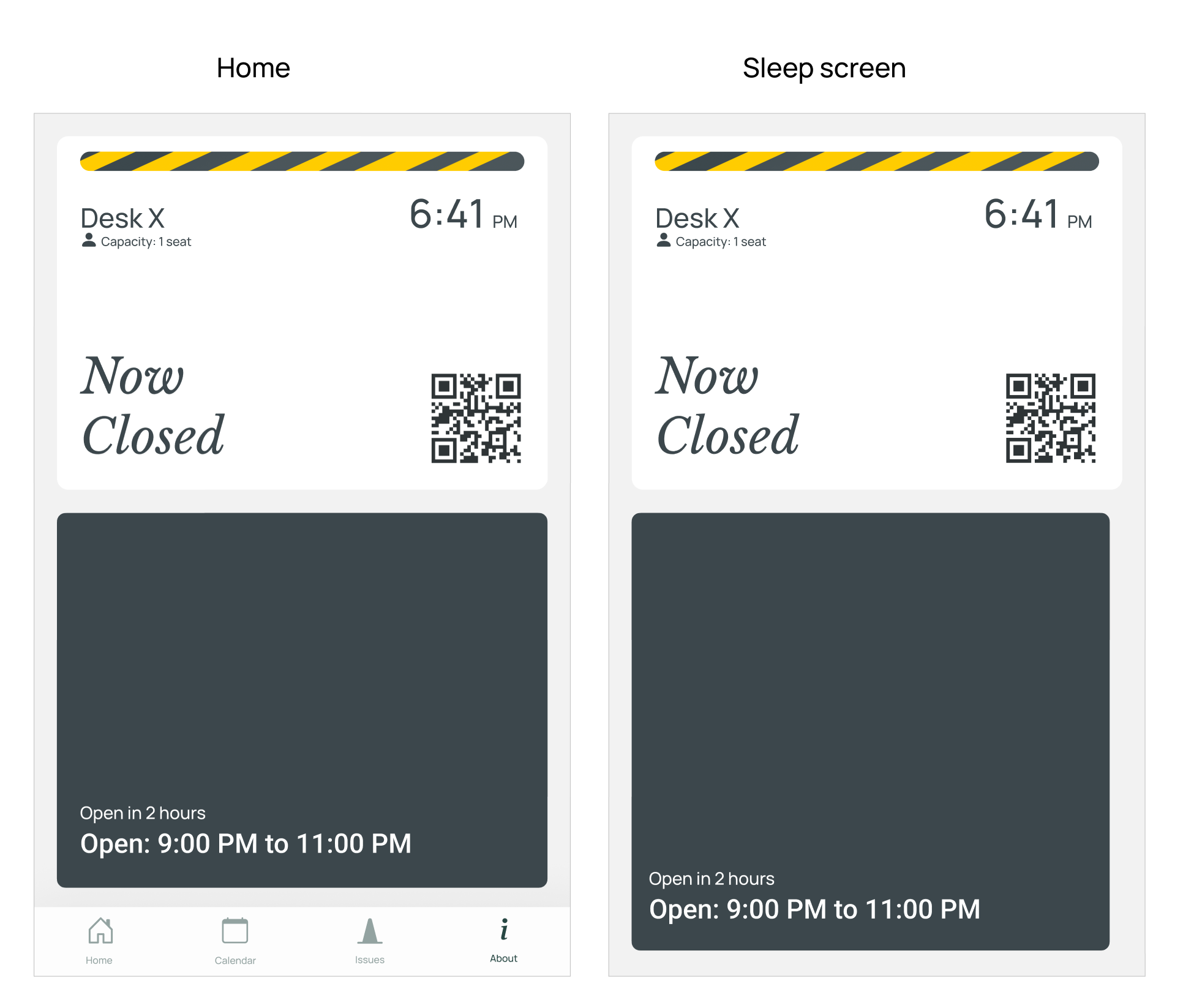Viewport: 1183px width, 1008px height.
Task: Click the 'Open: 9:00 PM to 11:00 PM' text on the Home screen
Action: click(x=246, y=844)
